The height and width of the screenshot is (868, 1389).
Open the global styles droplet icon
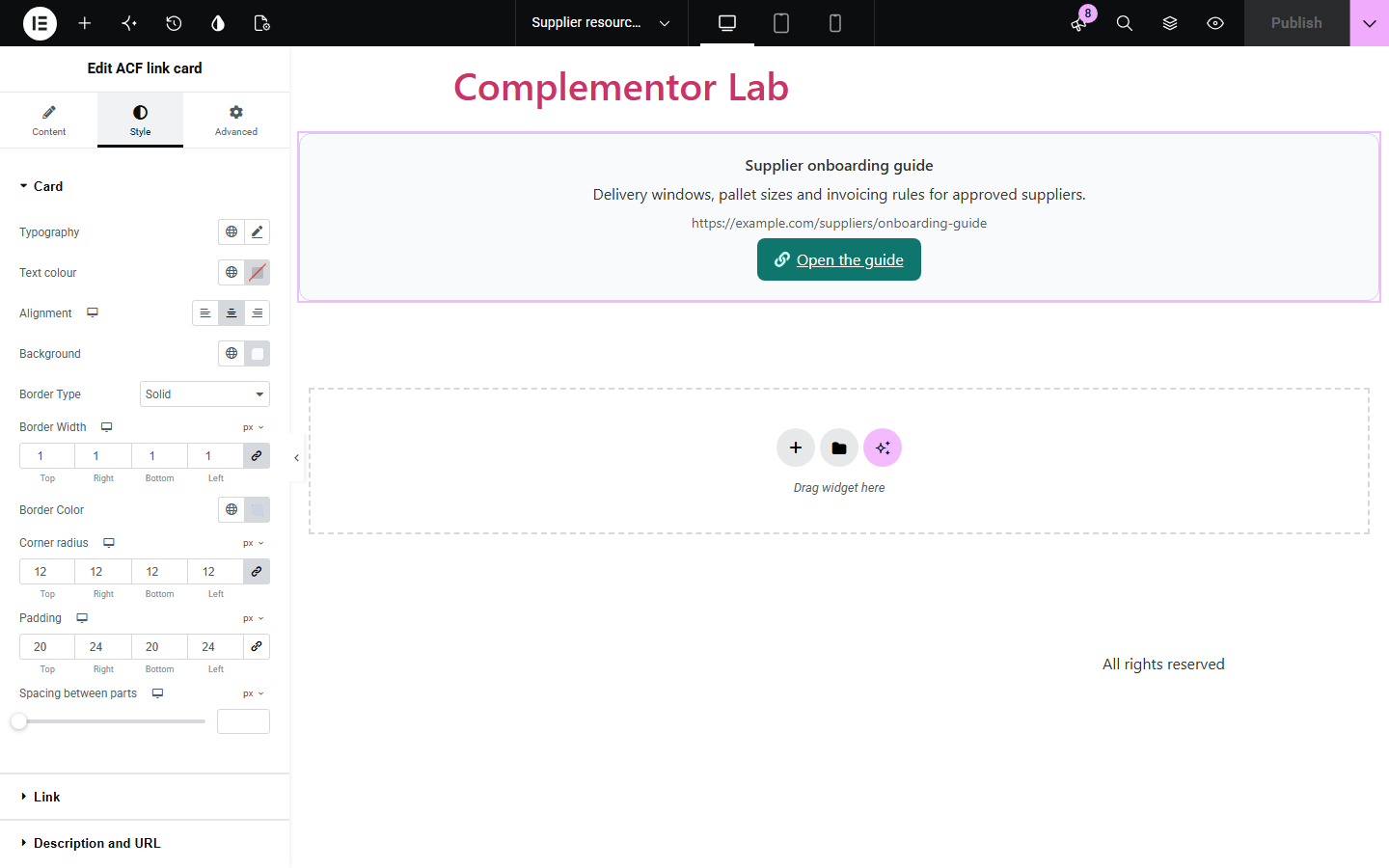tap(218, 23)
